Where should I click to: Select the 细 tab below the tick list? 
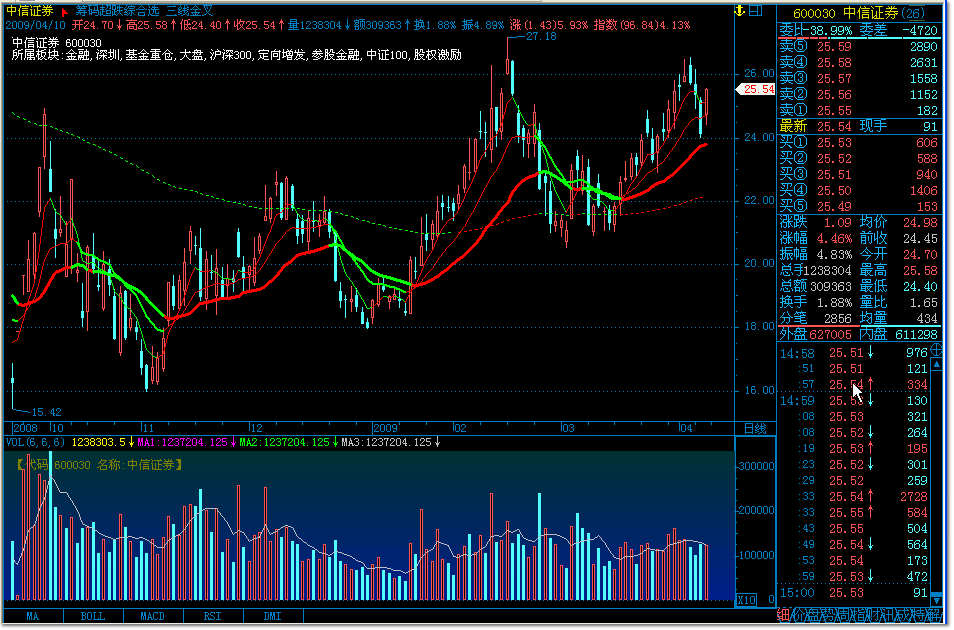tap(784, 615)
